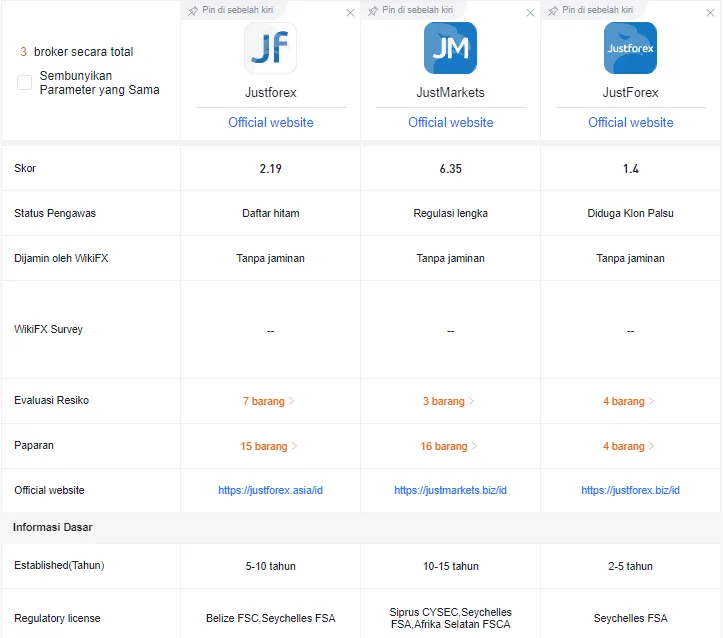The height and width of the screenshot is (638, 723).
Task: Click Siprus CYSEC,Seychelles FSA license cell
Action: 450,618
